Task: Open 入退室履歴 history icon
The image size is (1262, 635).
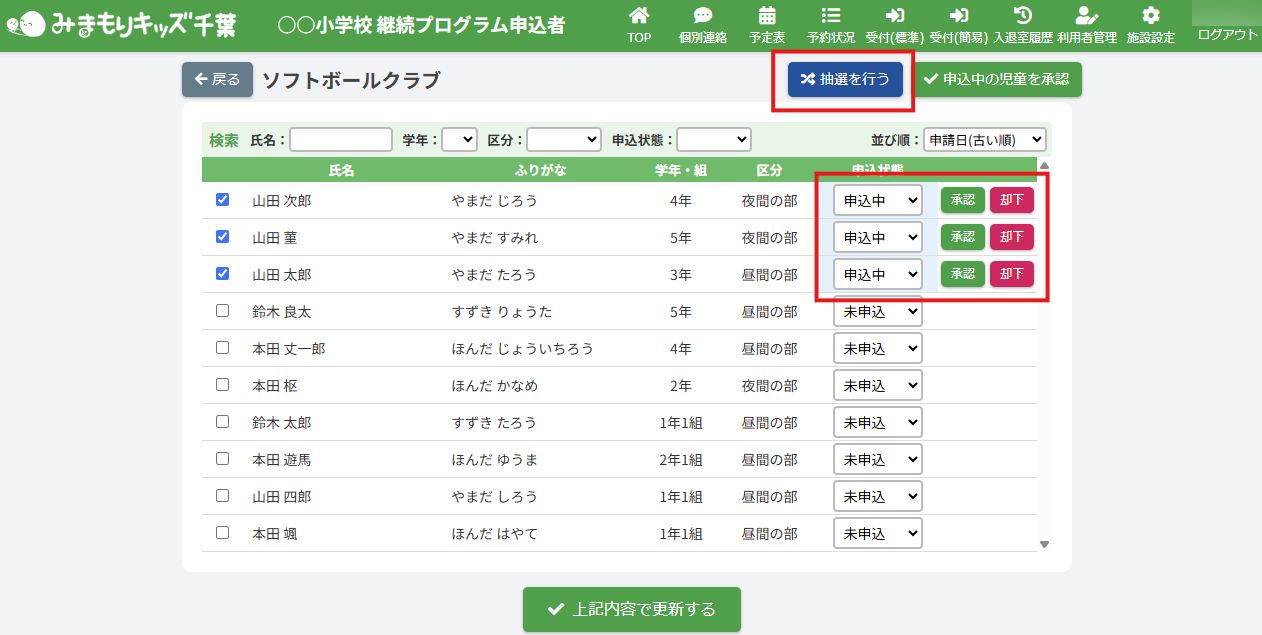Action: point(1022,16)
